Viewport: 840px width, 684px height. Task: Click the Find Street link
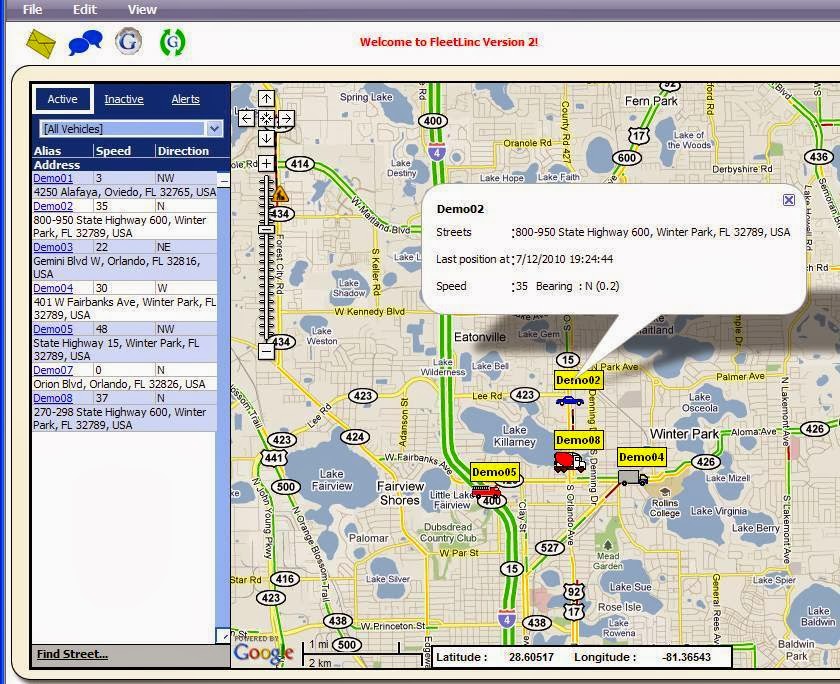pyautogui.click(x=72, y=654)
